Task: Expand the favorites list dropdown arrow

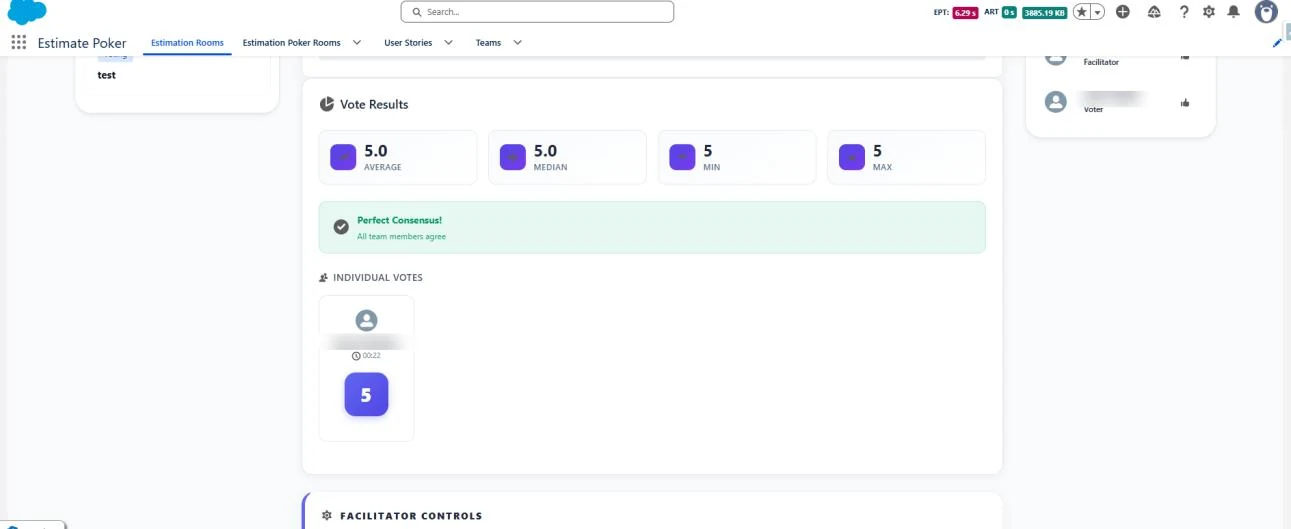Action: (x=1097, y=12)
